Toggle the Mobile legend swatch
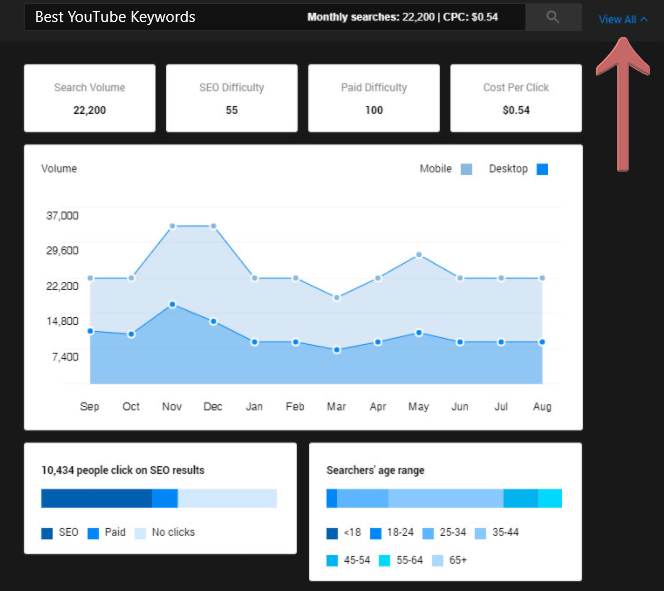This screenshot has width=664, height=591. (x=466, y=169)
